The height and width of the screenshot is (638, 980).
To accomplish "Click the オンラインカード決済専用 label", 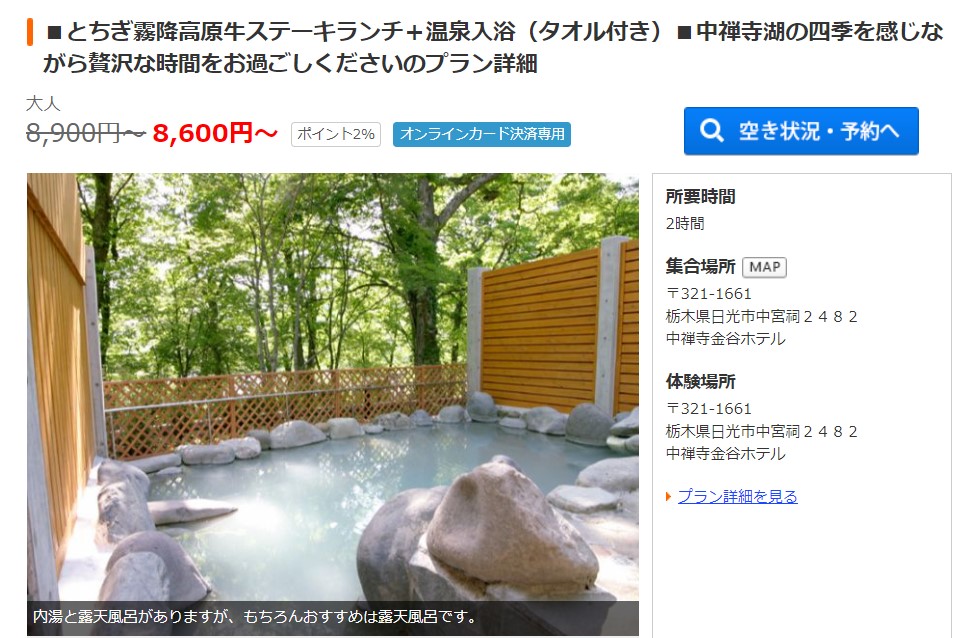I will pos(482,134).
